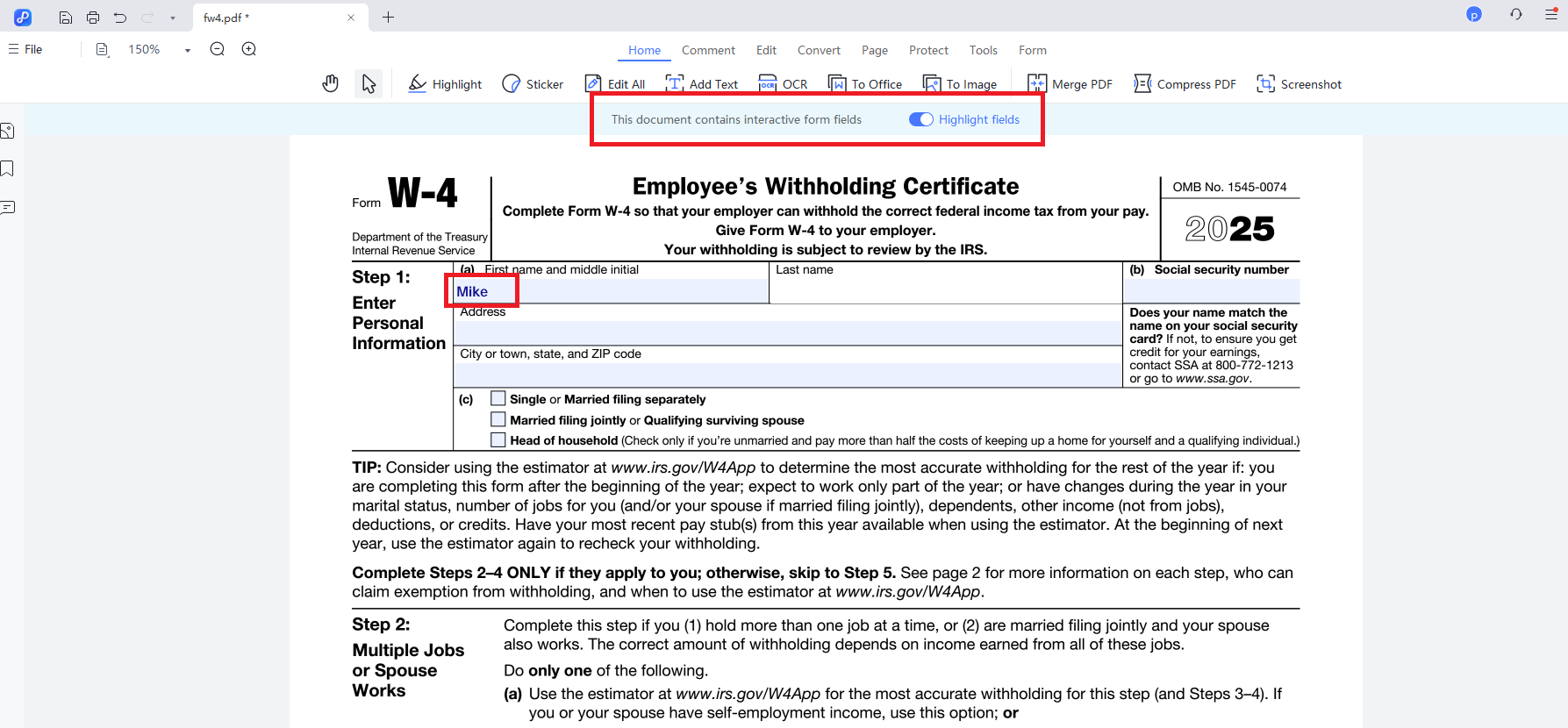Zoom in with the plus magnifier
This screenshot has width=1568, height=728.
tap(249, 49)
